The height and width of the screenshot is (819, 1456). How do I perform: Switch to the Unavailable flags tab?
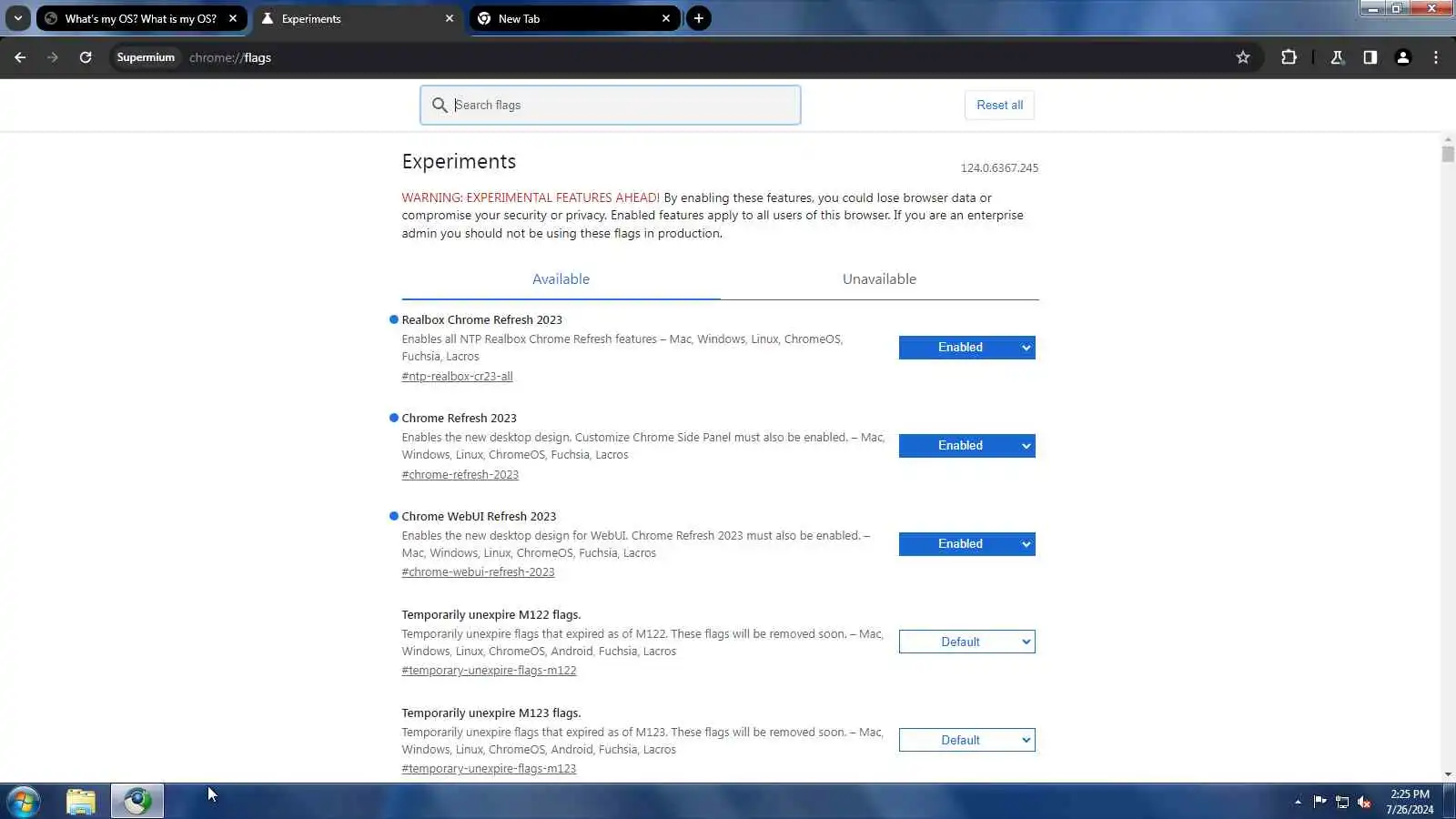(879, 279)
